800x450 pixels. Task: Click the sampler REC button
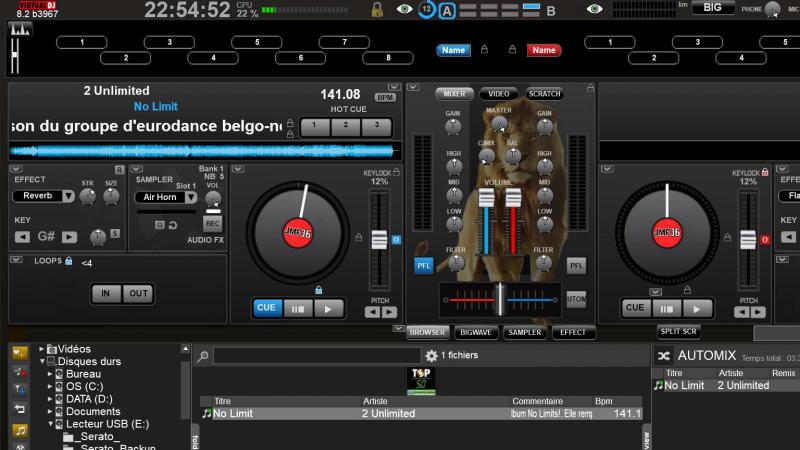[x=213, y=223]
